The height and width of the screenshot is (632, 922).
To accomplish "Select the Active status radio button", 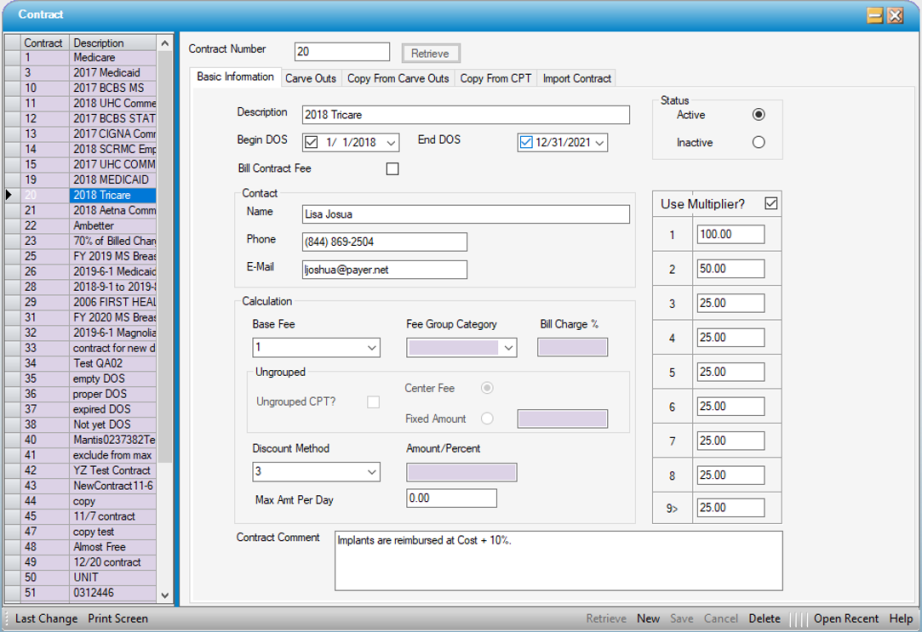I will 758,115.
